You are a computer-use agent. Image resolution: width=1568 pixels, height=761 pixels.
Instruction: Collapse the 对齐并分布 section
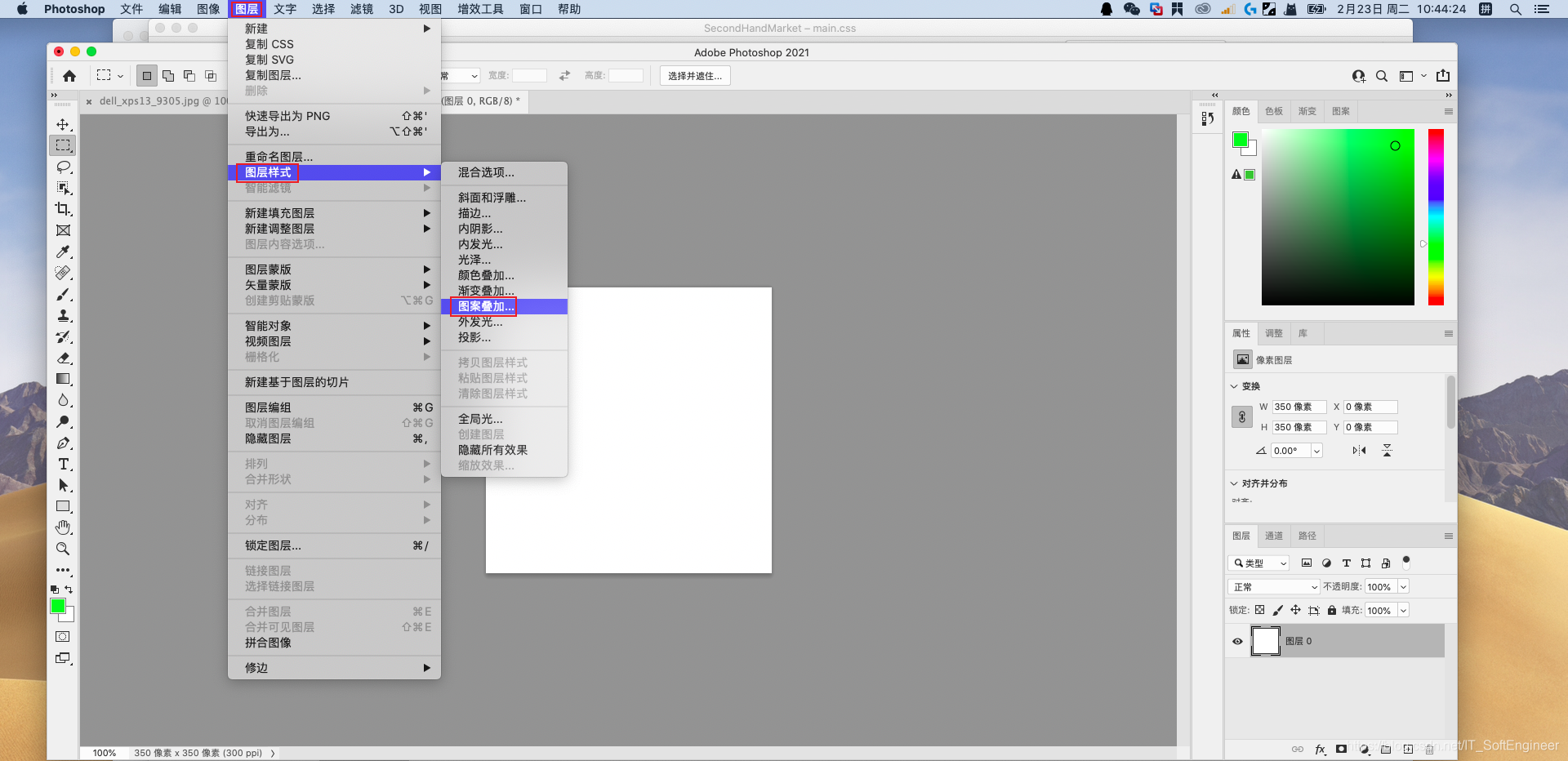(1234, 483)
